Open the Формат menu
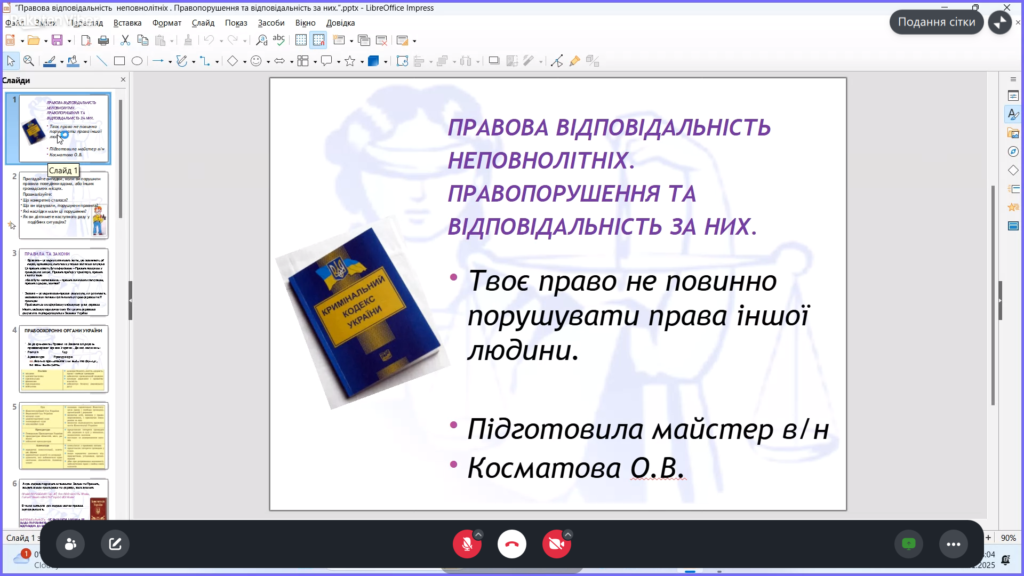Viewport: 1024px width, 576px height. [167, 21]
